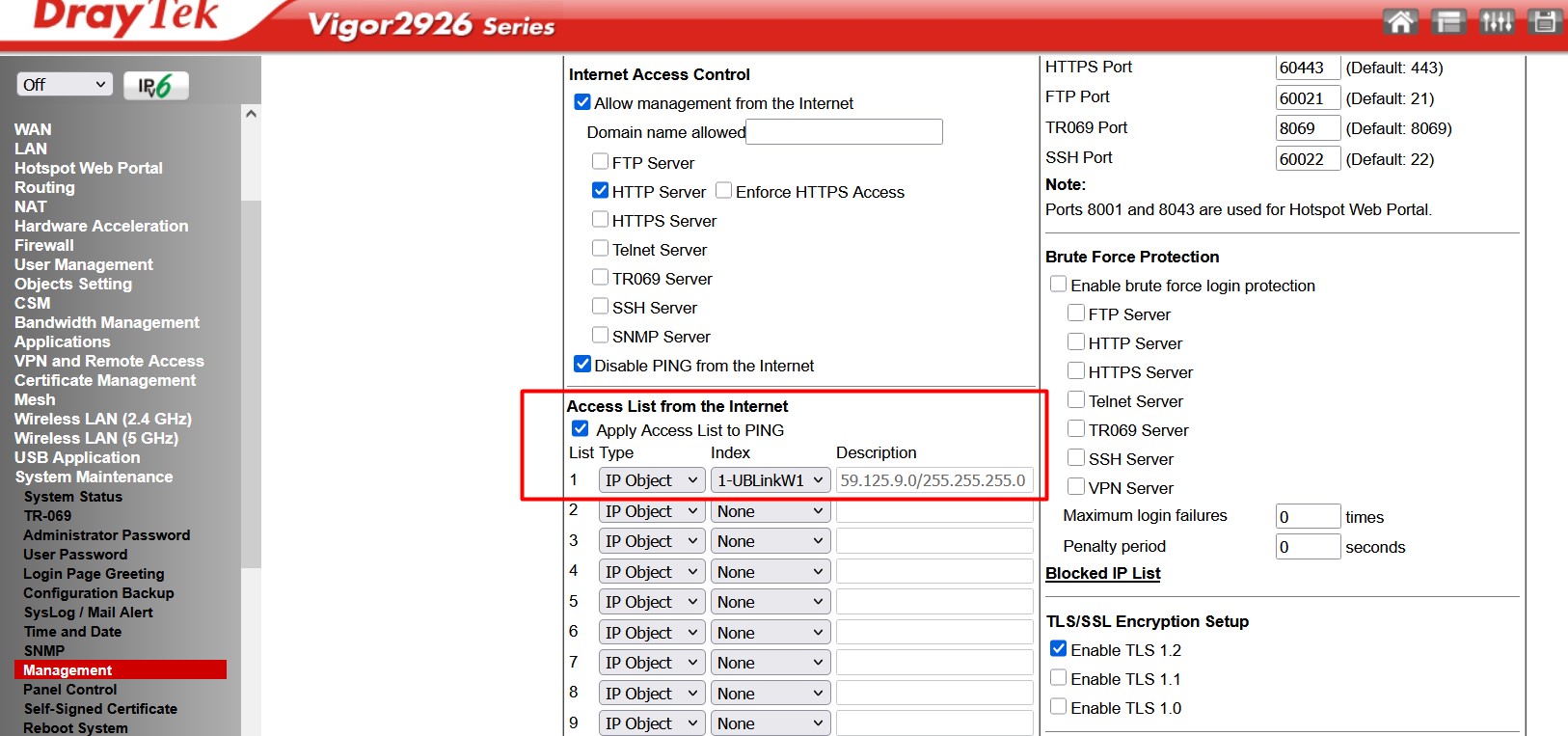
Task: Click the Home icon in header
Action: (1400, 21)
